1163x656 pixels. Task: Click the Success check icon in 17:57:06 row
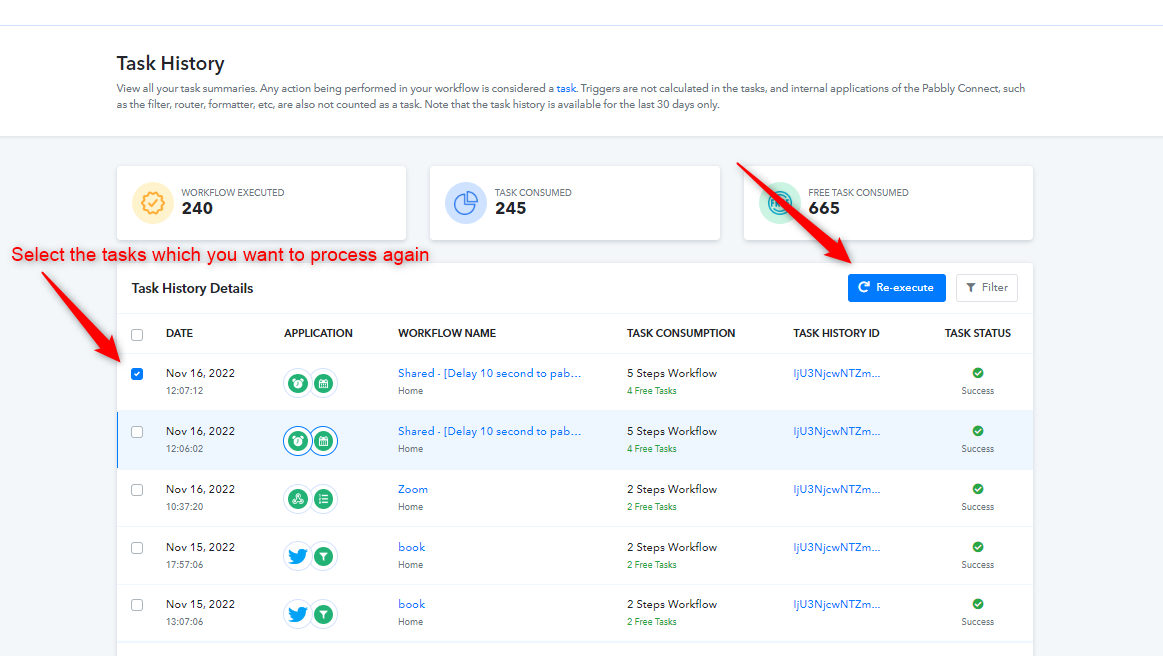coord(978,547)
